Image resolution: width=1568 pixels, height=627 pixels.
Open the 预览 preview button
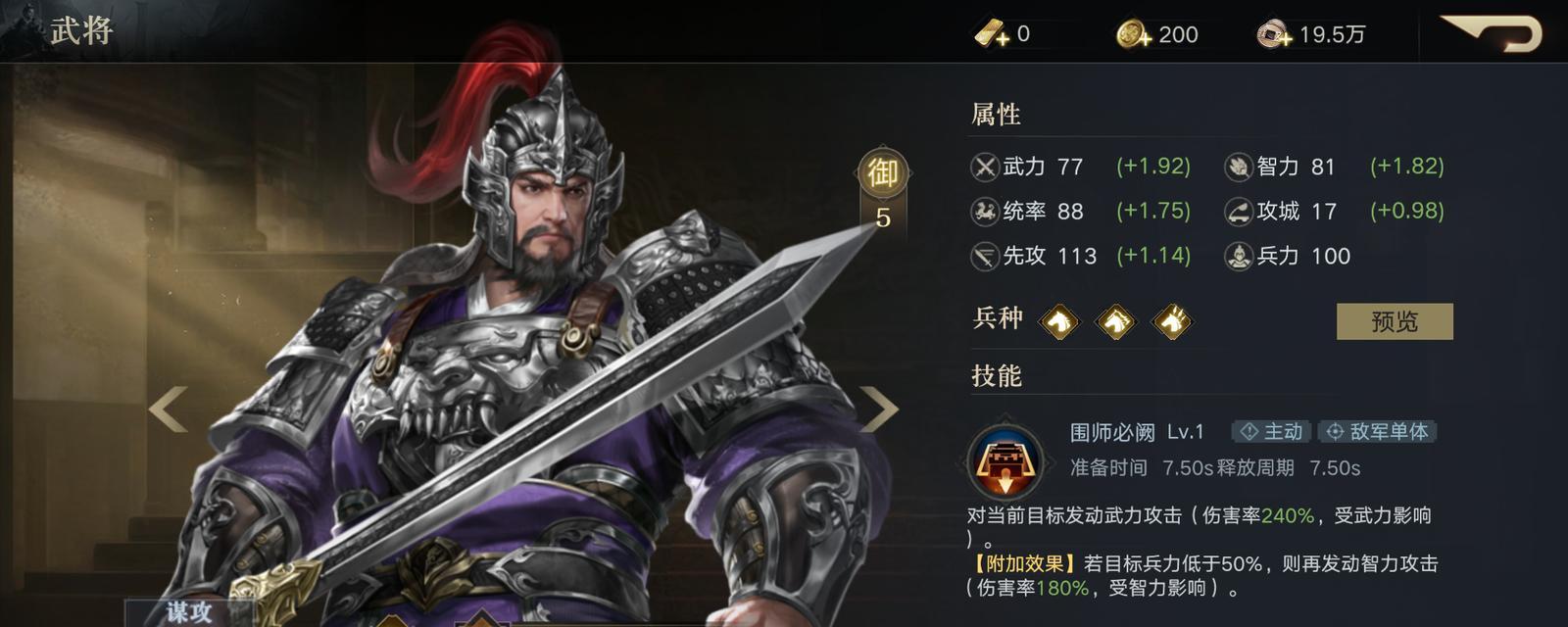point(1395,321)
